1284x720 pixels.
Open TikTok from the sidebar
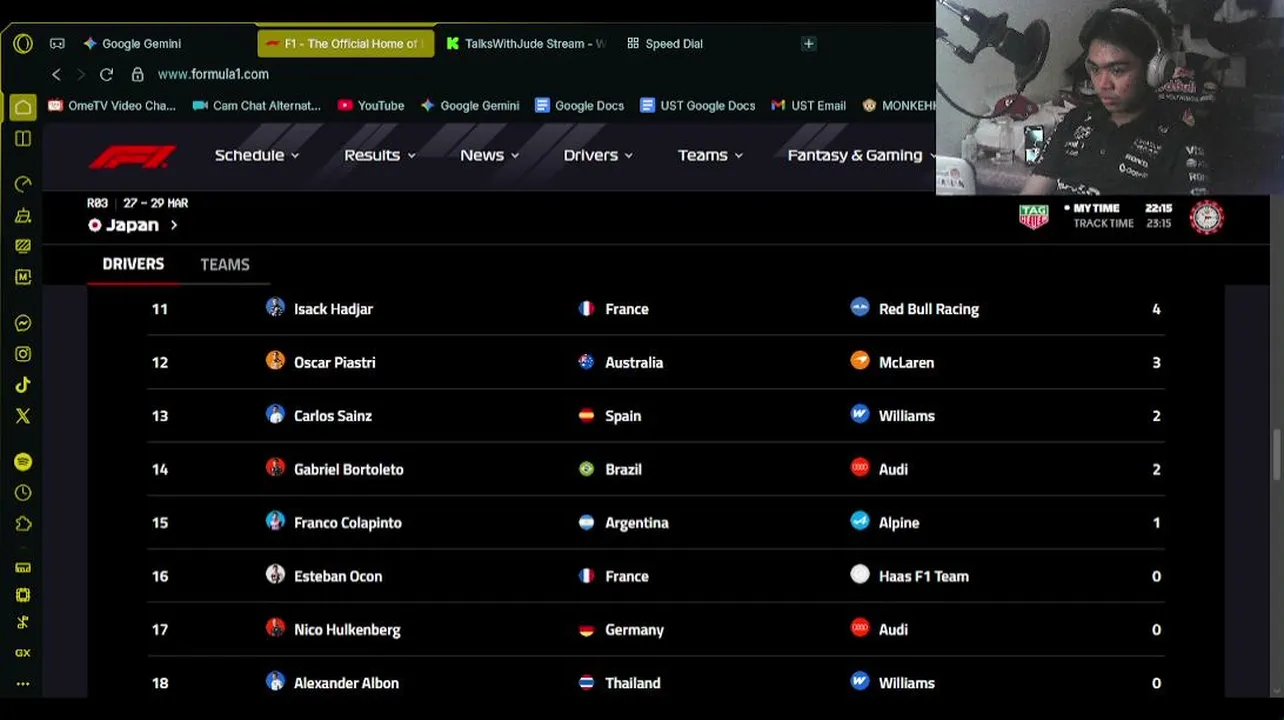click(x=23, y=385)
